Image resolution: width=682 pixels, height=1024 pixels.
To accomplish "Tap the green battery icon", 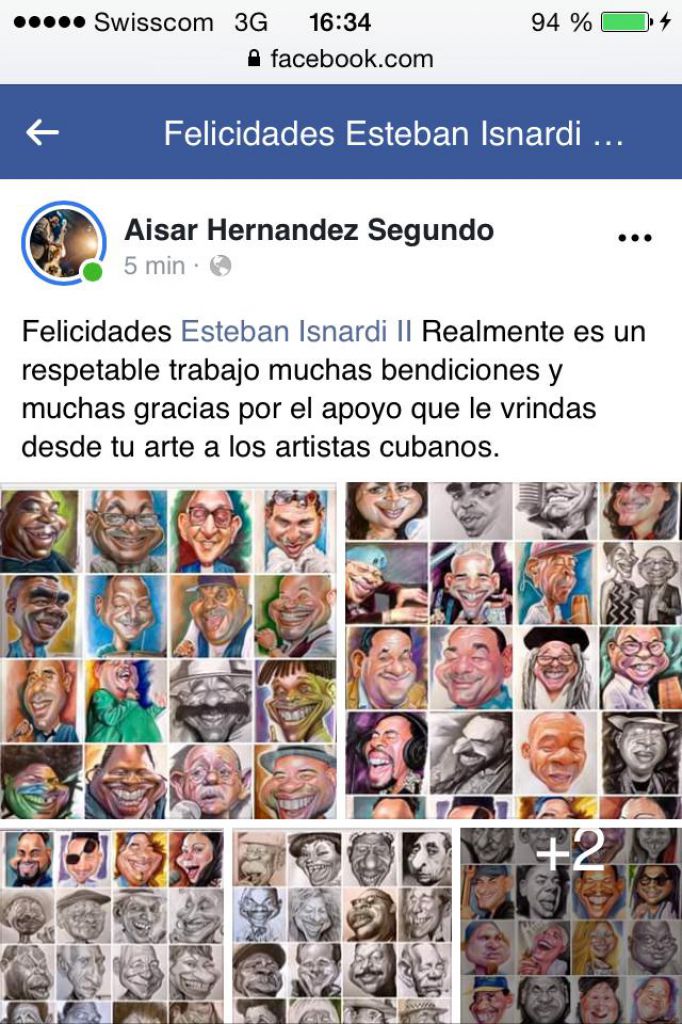I will click(626, 22).
